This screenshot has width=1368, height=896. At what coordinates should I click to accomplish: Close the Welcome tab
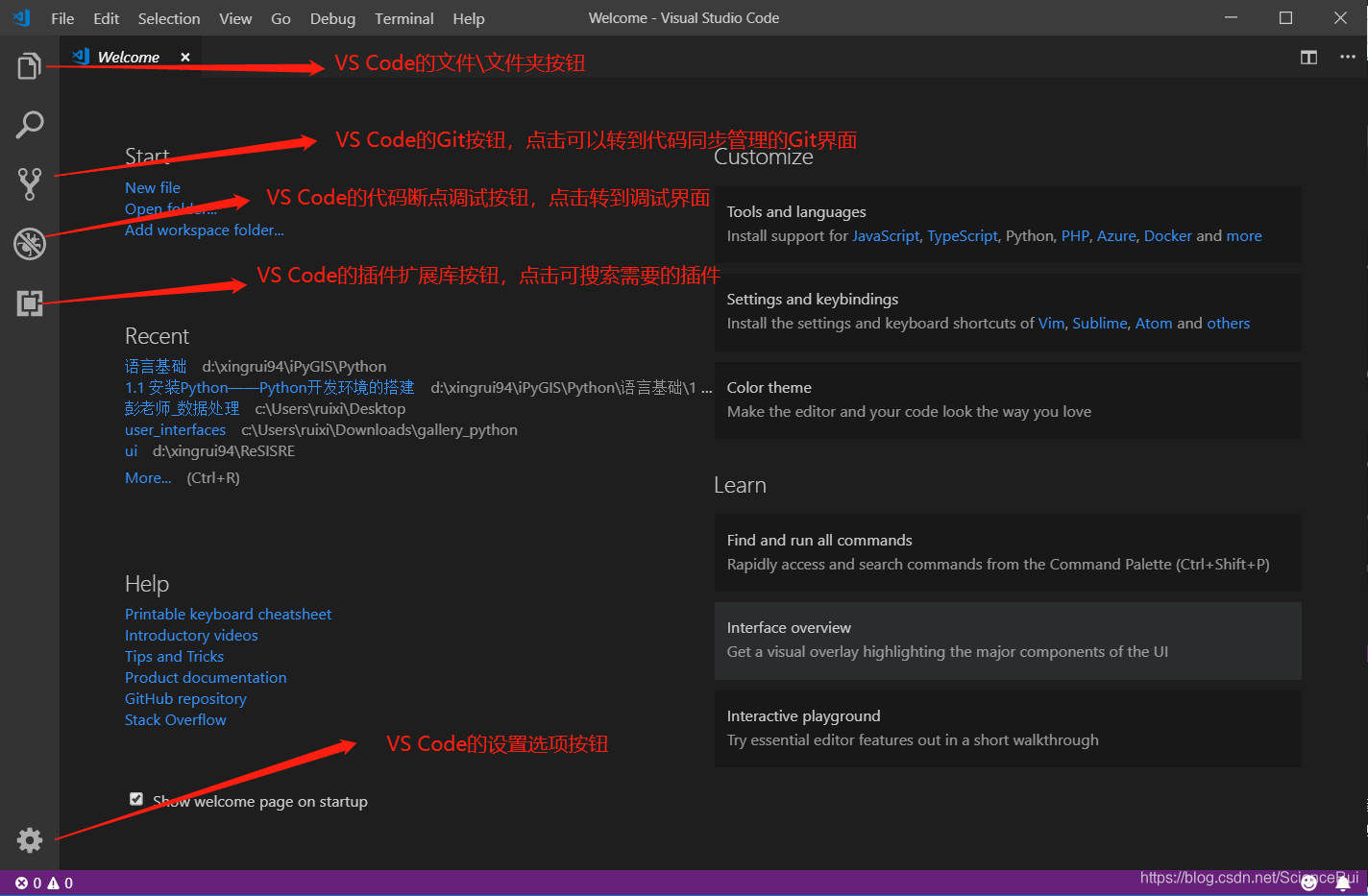point(185,58)
